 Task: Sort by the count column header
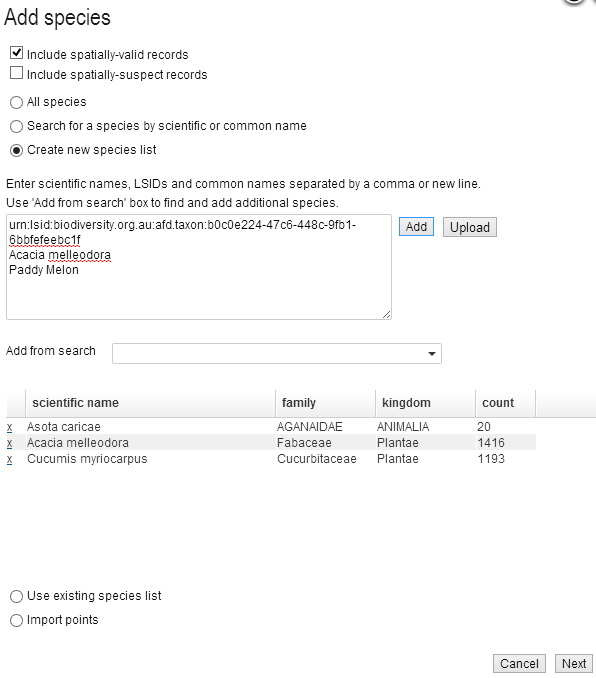(x=505, y=403)
